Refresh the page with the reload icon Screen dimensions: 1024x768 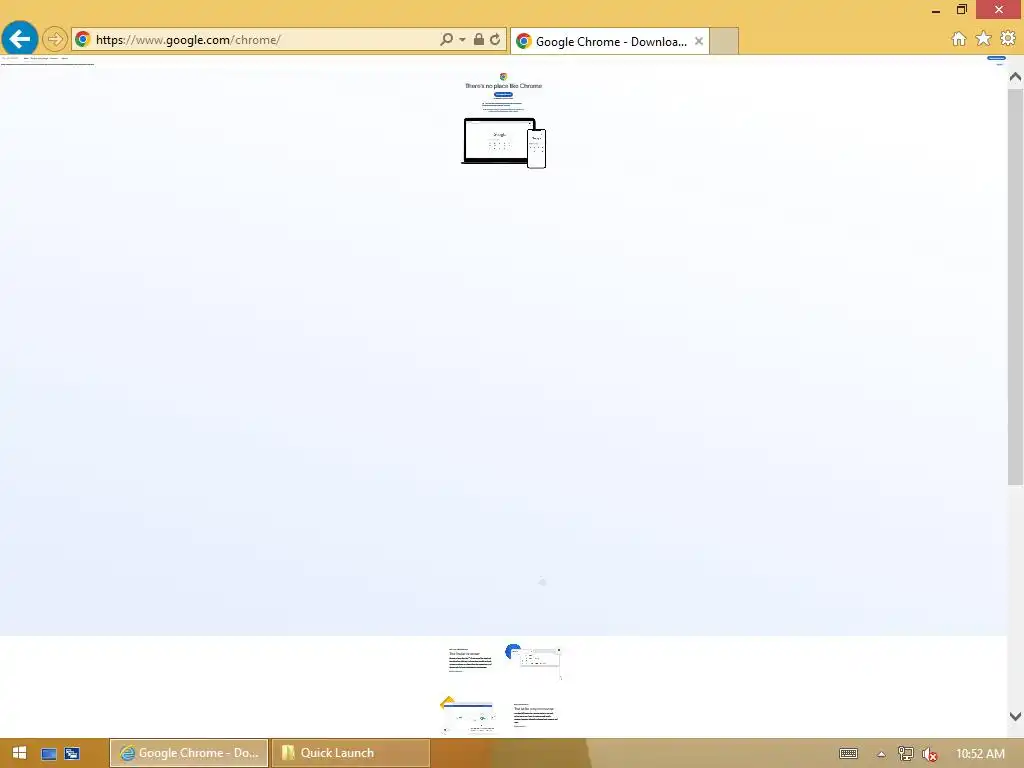click(496, 39)
